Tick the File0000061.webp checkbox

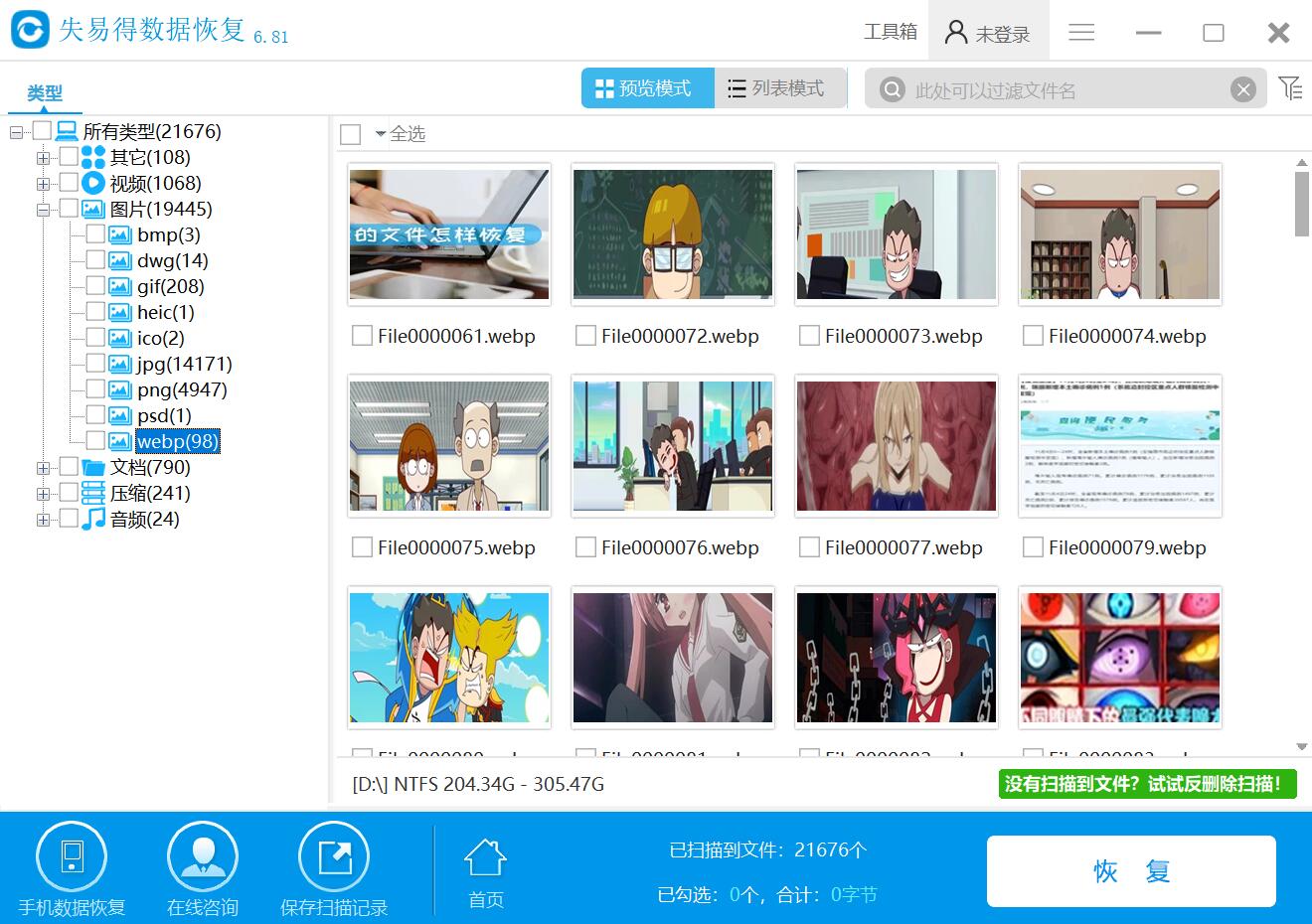pos(362,336)
